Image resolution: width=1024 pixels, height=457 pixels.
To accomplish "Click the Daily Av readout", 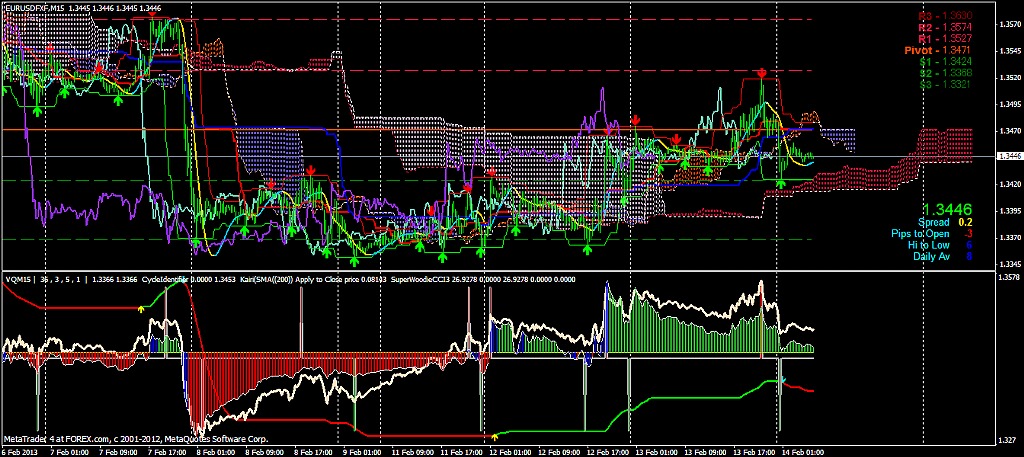I will (941, 256).
